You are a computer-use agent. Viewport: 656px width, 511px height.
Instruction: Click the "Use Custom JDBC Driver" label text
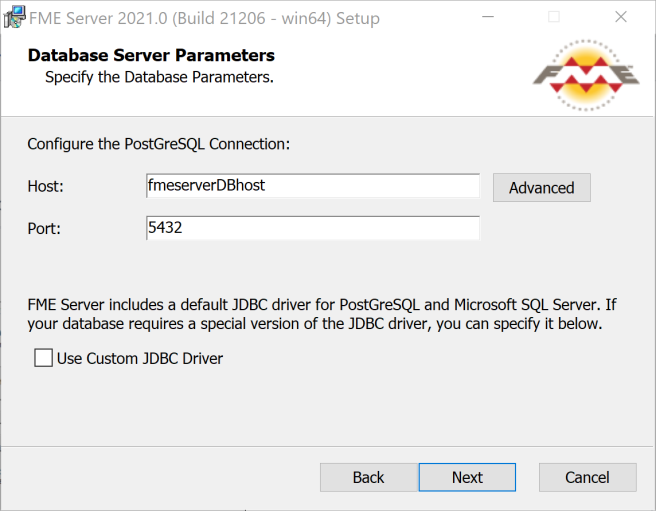[x=140, y=358]
